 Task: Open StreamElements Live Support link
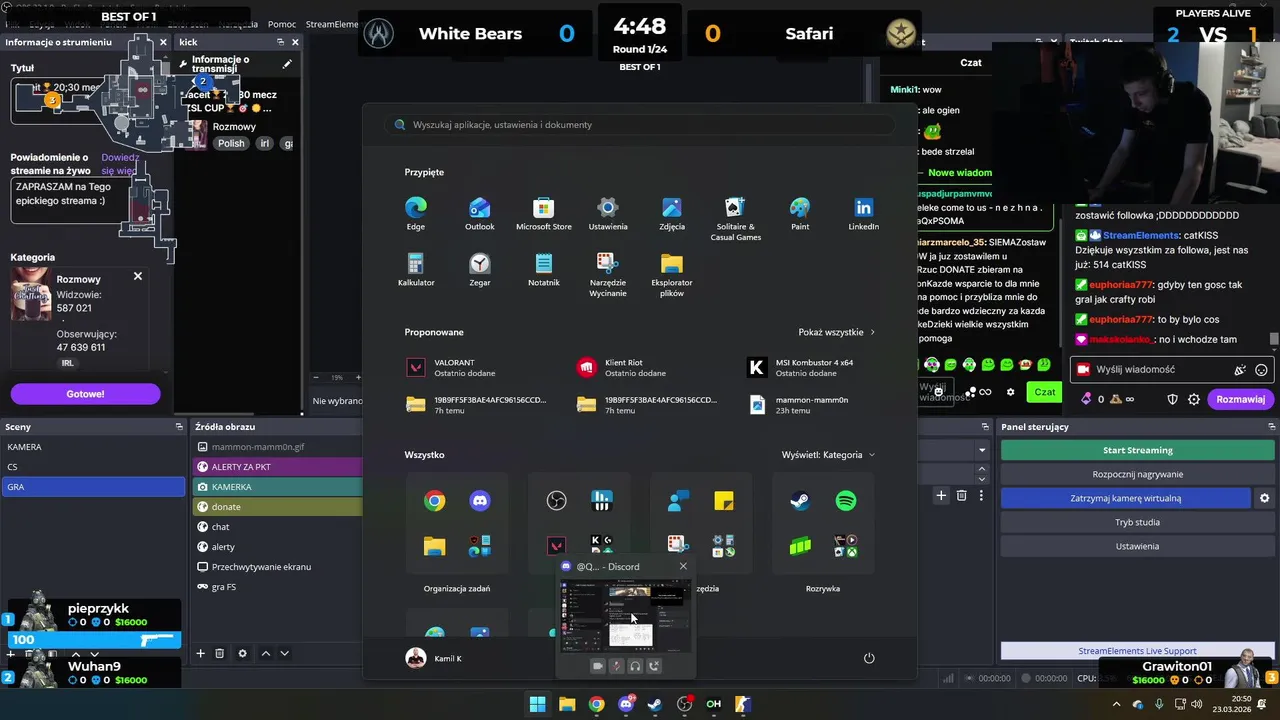coord(1137,651)
